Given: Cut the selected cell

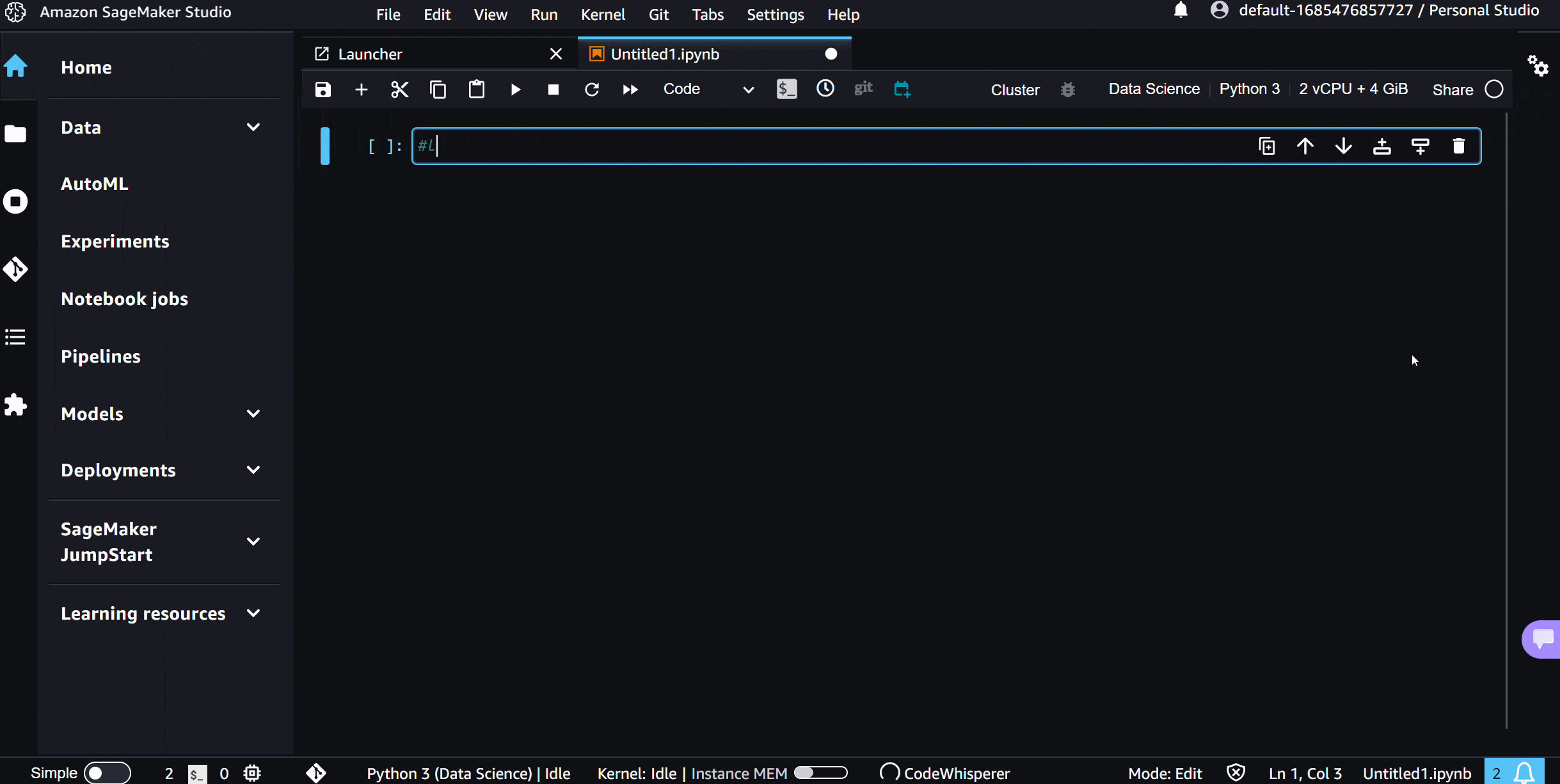Looking at the screenshot, I should click(x=399, y=89).
